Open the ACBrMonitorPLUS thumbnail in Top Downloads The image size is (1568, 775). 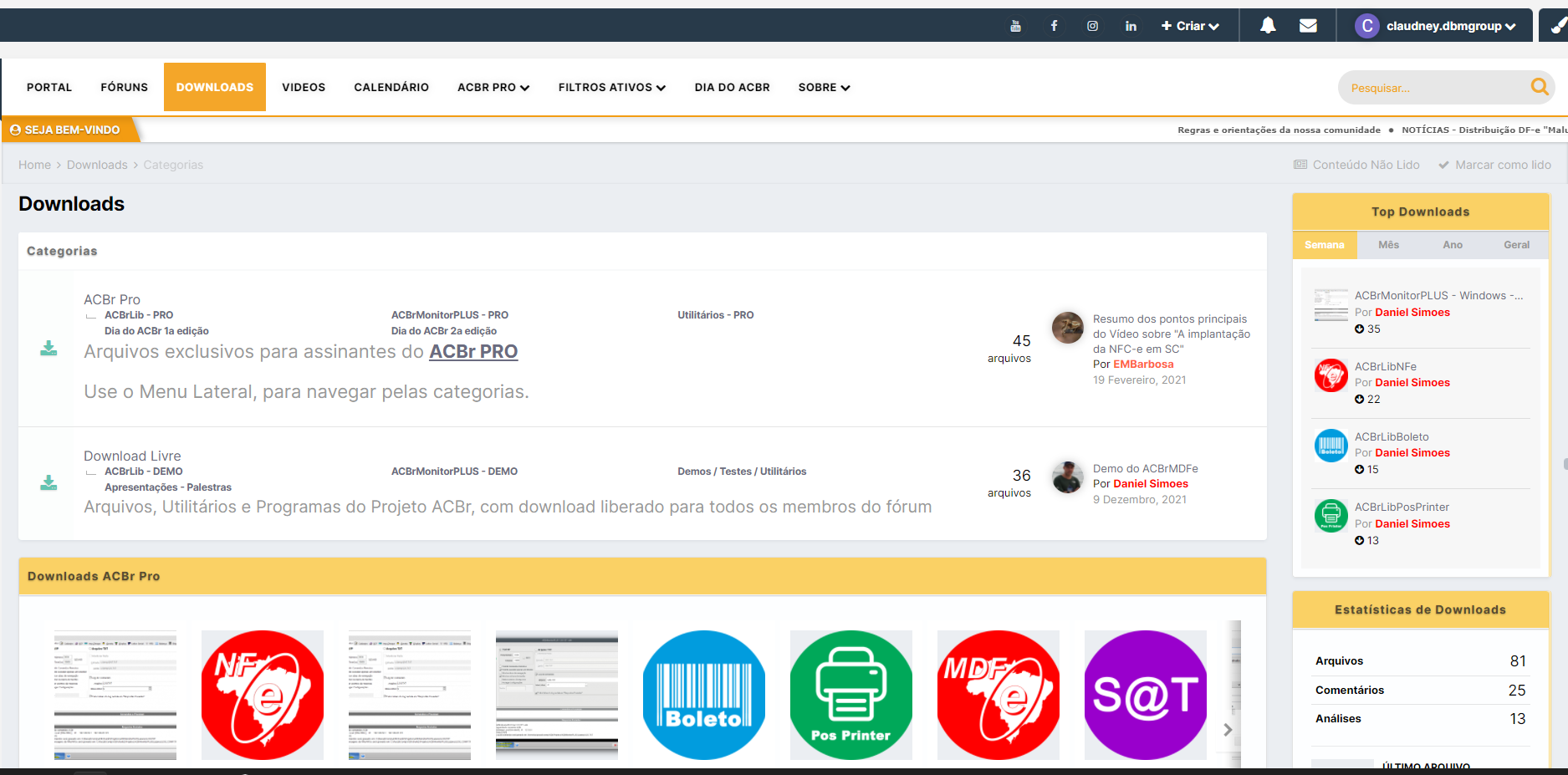point(1331,304)
